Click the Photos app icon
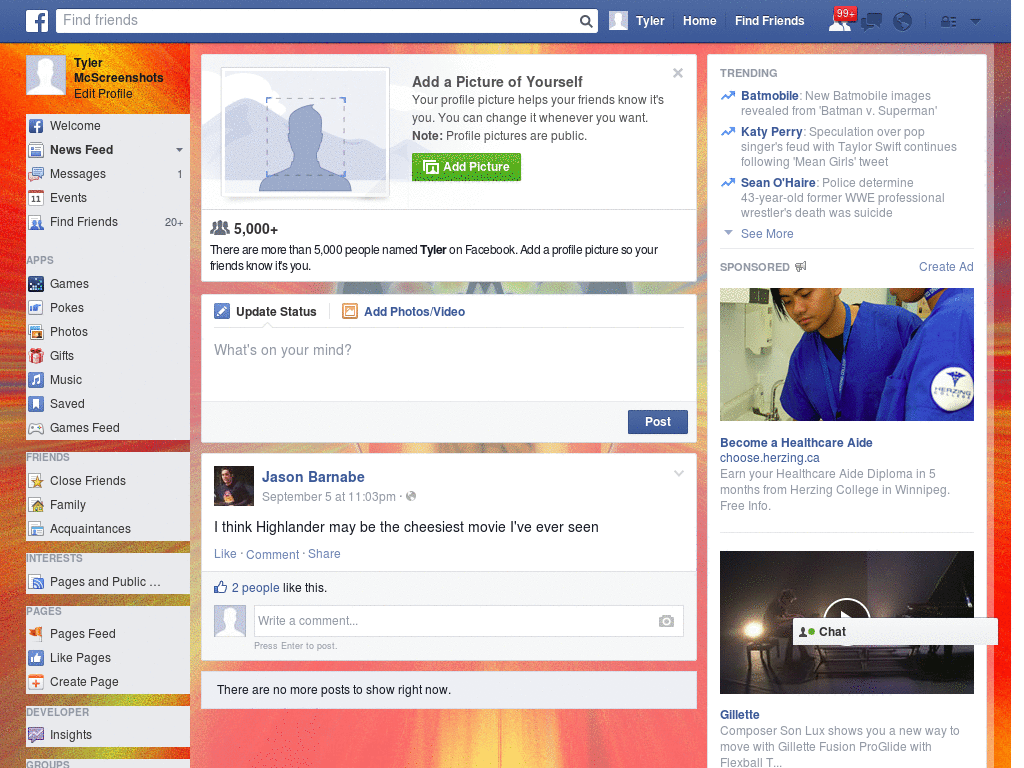Image resolution: width=1024 pixels, height=768 pixels. (x=36, y=332)
